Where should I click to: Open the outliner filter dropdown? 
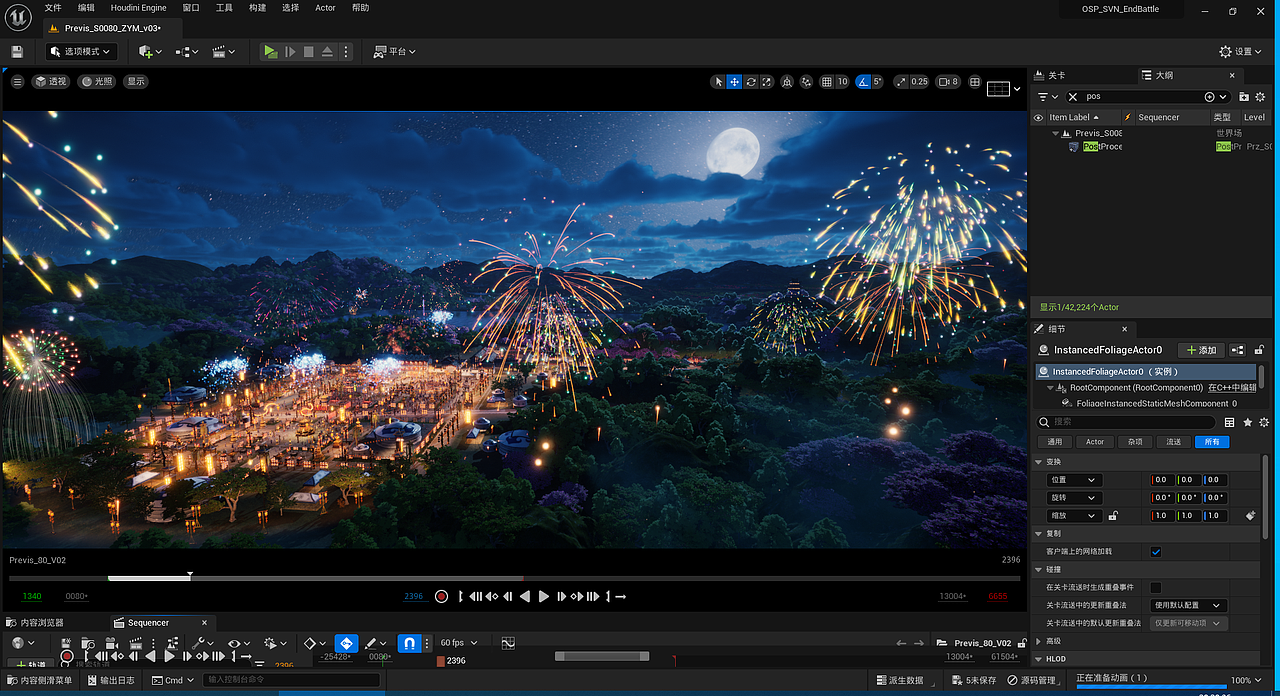[x=1046, y=97]
